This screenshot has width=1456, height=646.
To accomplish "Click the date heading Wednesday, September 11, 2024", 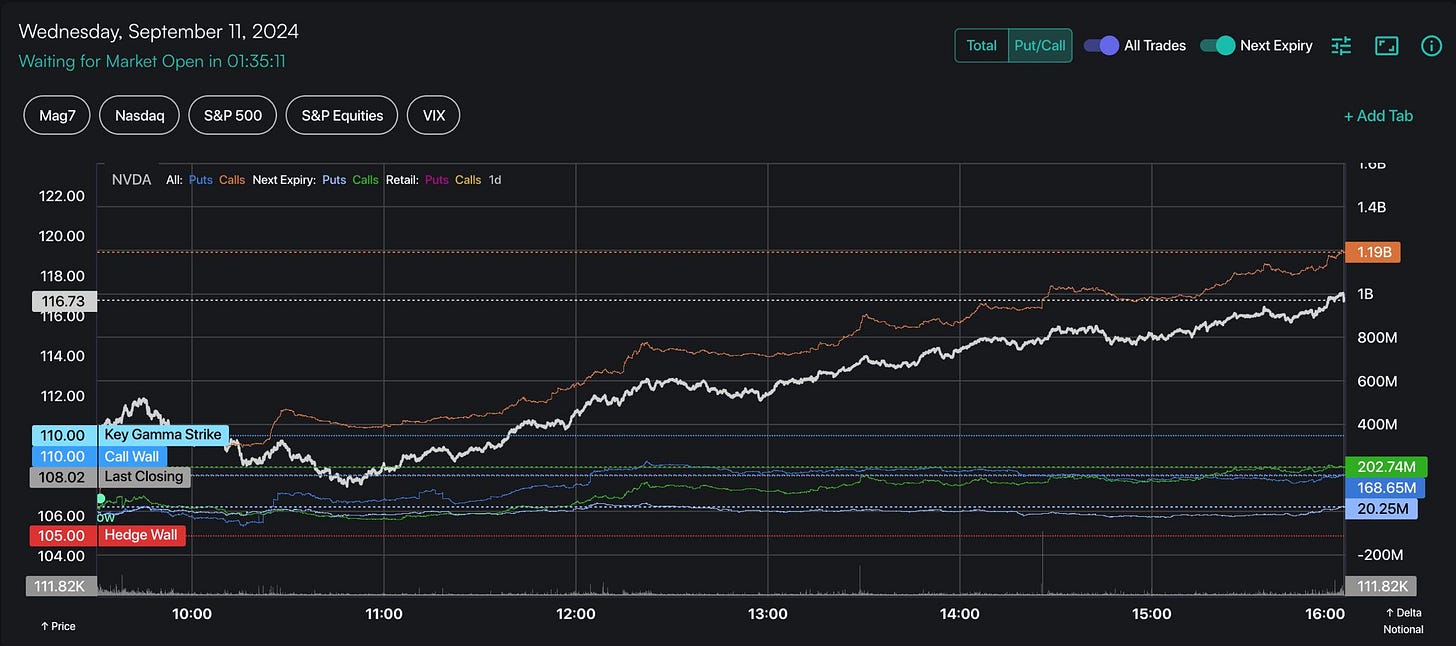I will point(158,32).
